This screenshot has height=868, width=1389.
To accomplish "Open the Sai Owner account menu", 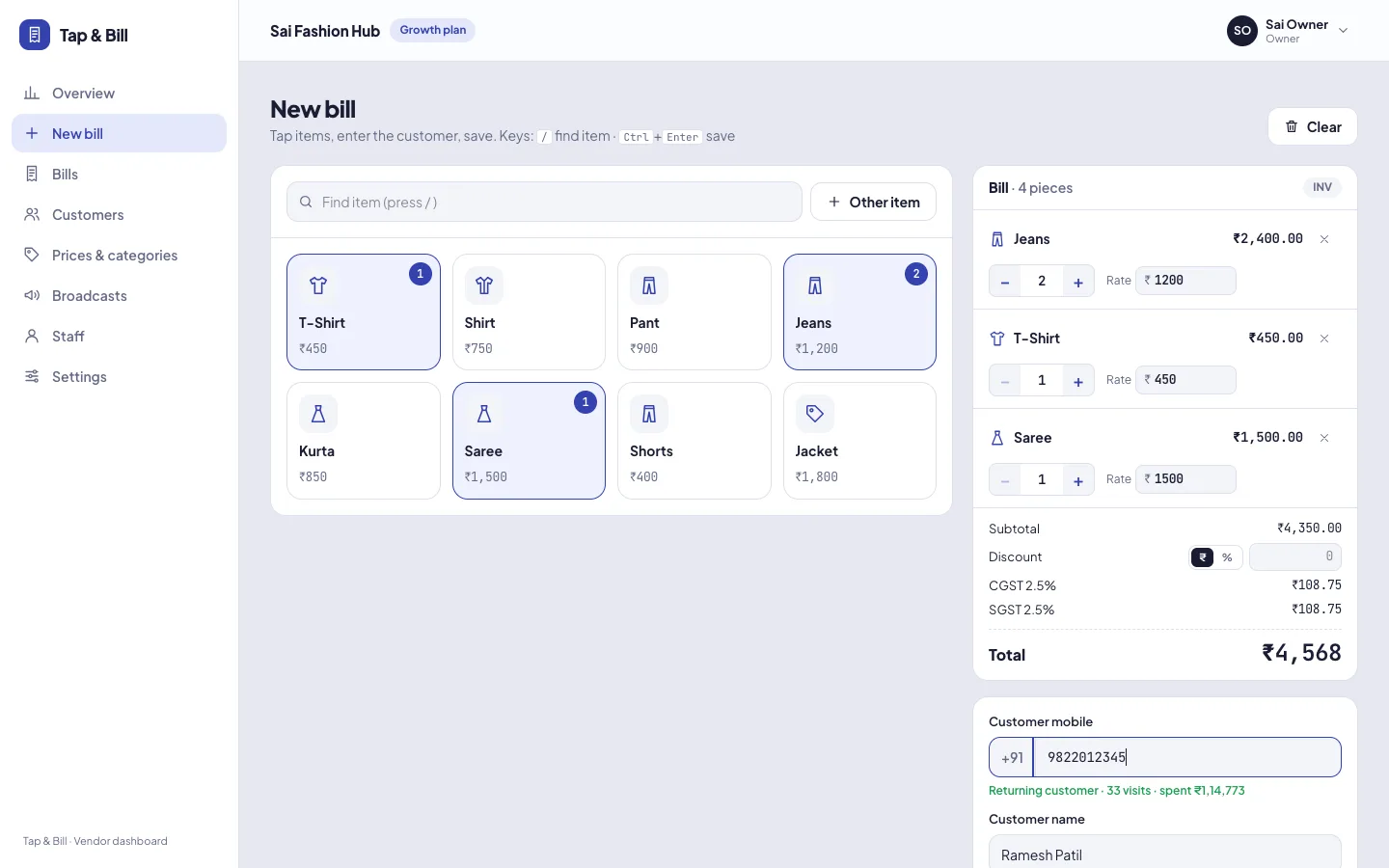I will click(1288, 31).
